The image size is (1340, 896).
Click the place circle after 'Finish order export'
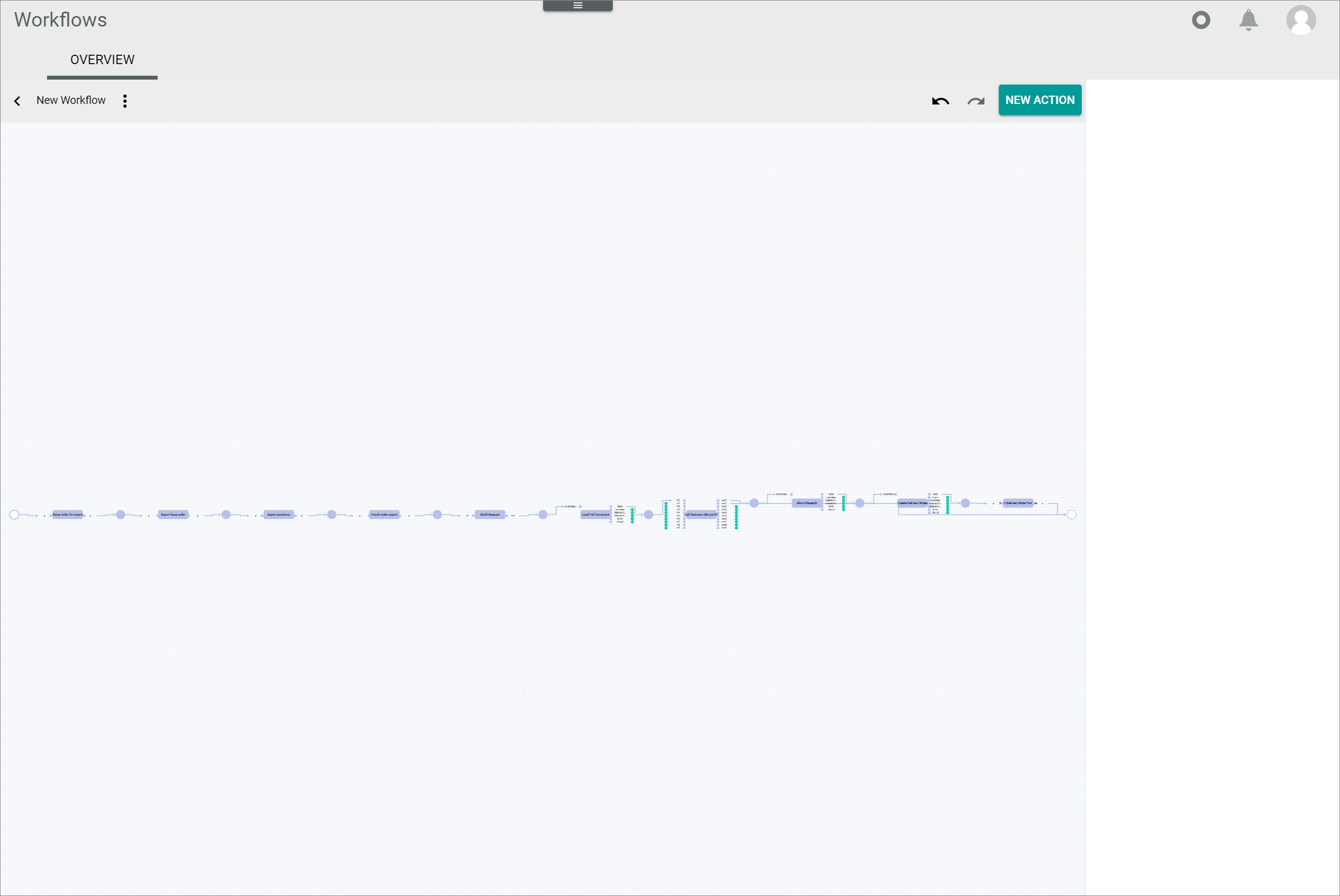[437, 515]
